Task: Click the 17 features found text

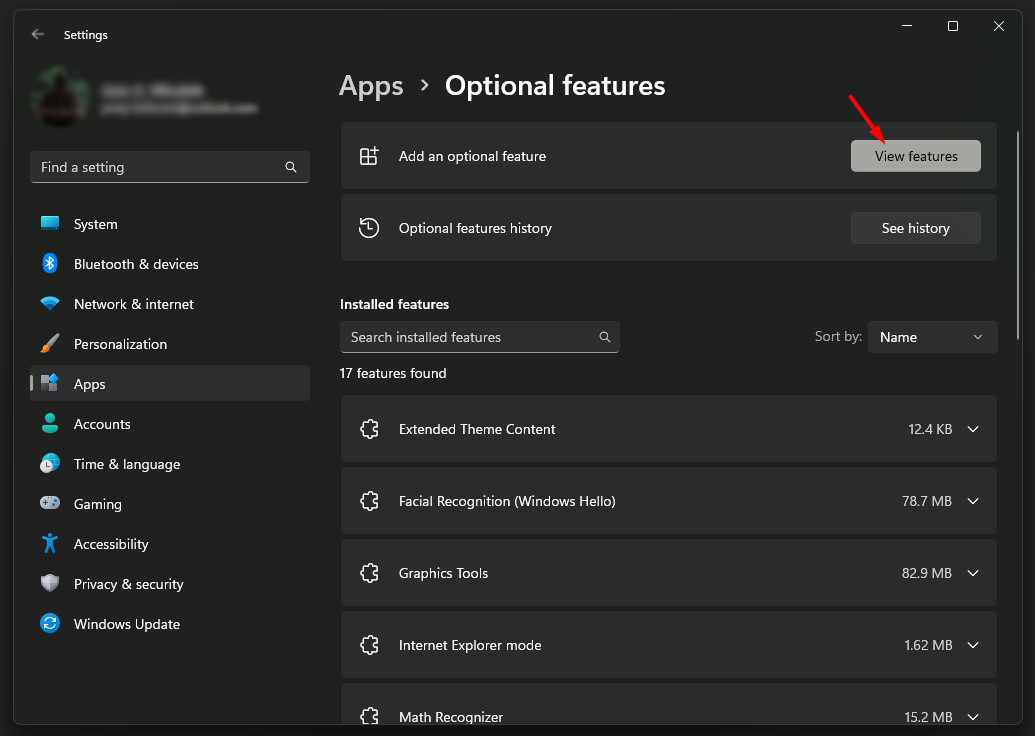Action: click(x=393, y=374)
